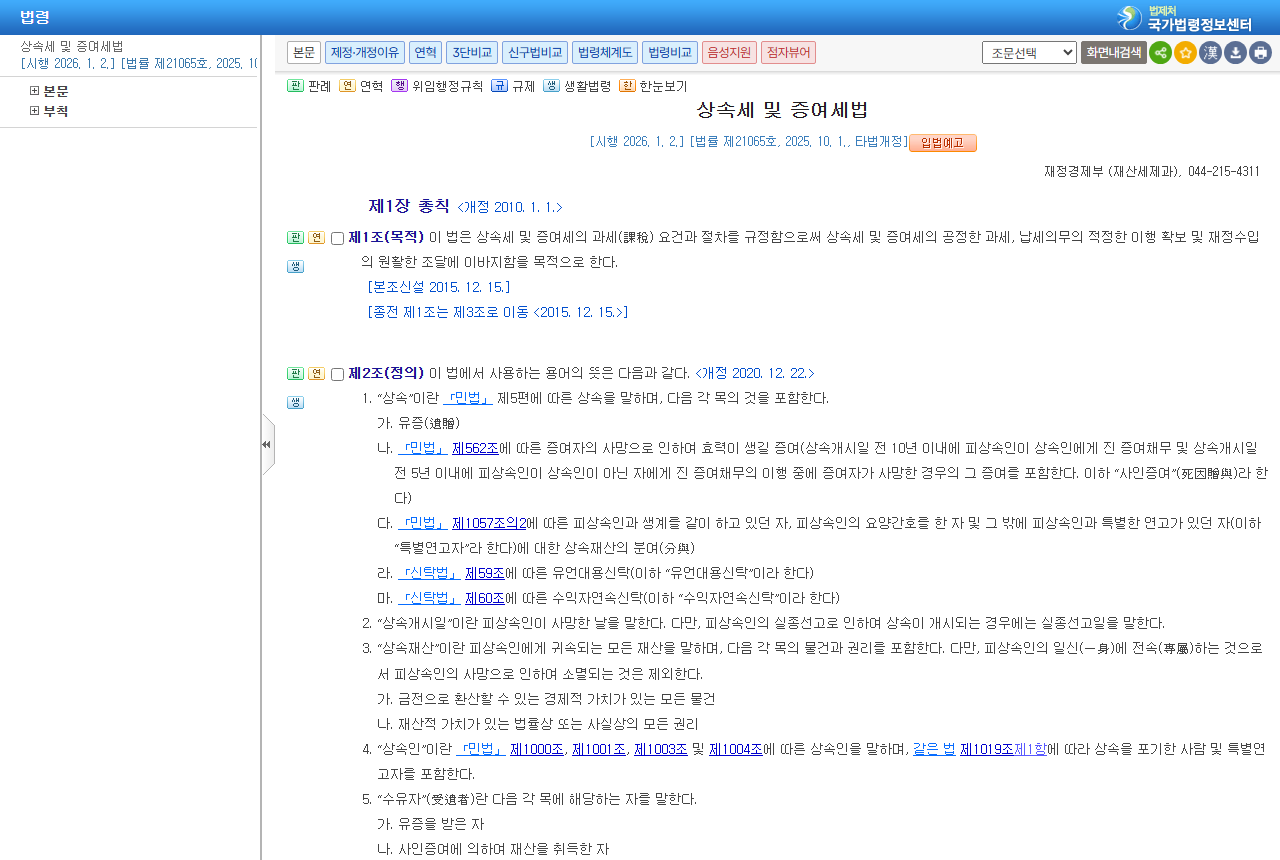Follow the 제562조 link
Image resolution: width=1280 pixels, height=860 pixels.
pos(475,448)
